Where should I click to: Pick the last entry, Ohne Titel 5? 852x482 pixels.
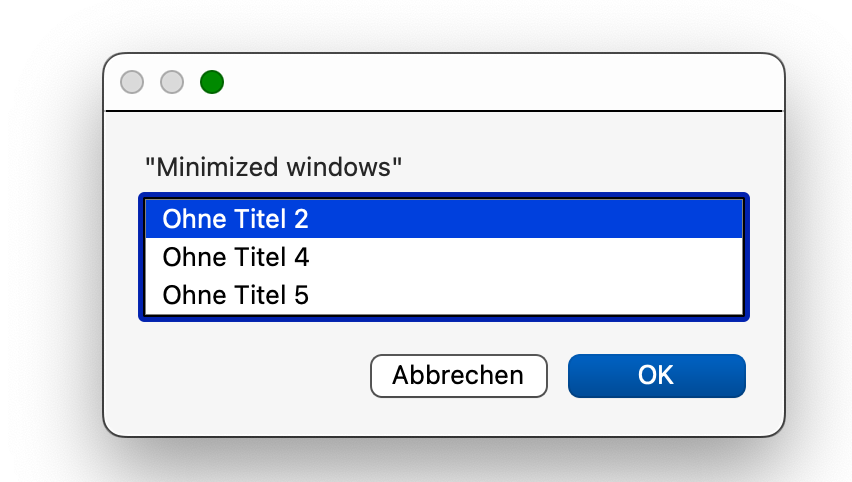click(236, 295)
